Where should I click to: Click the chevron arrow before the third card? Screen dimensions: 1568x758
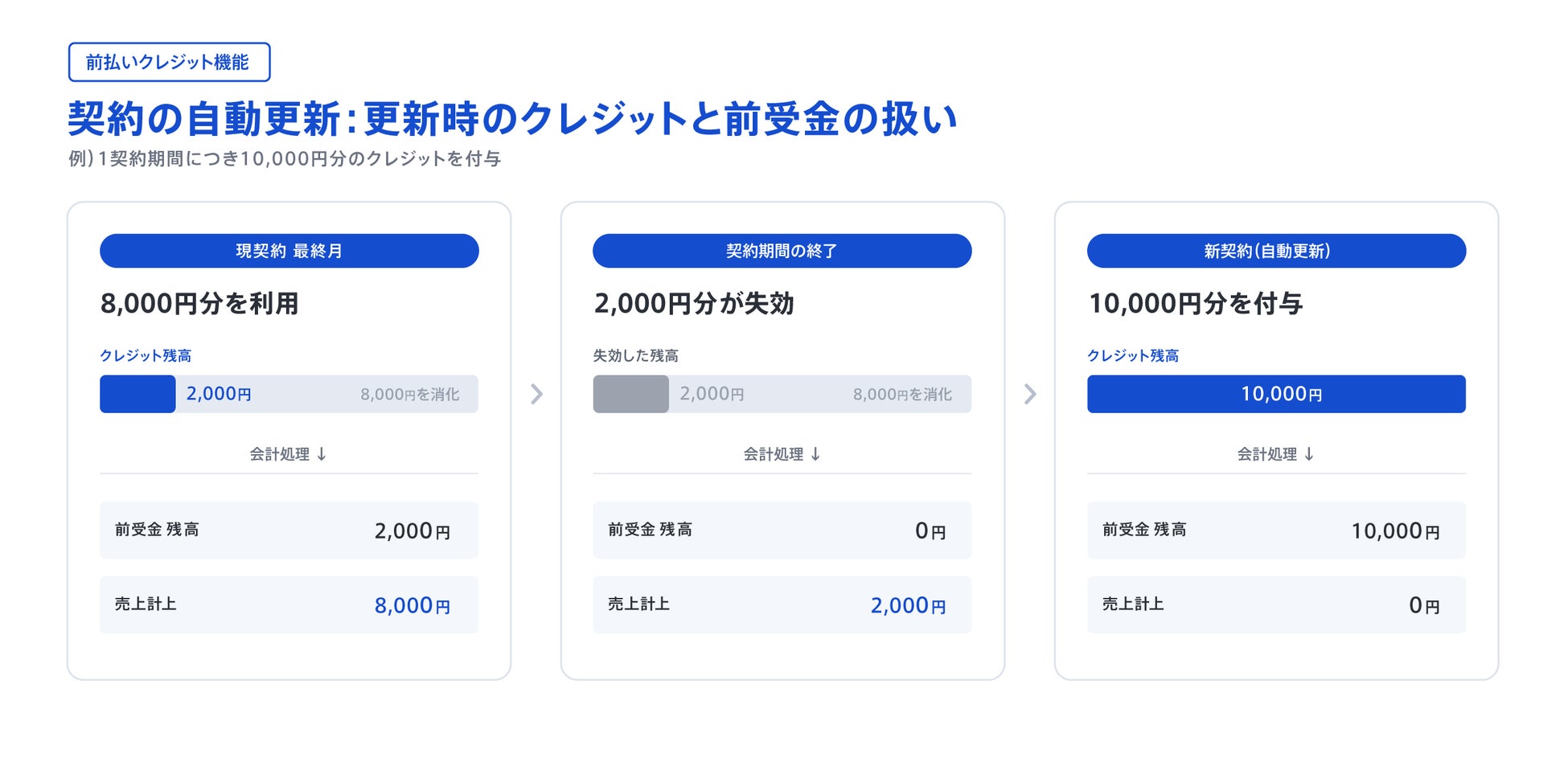[x=1030, y=394]
